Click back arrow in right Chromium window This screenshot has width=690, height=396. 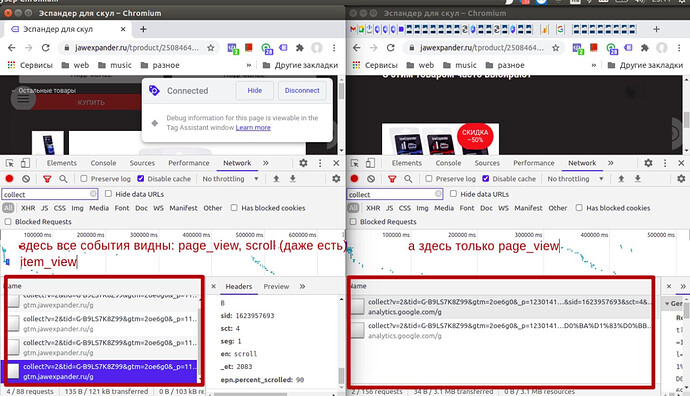357,48
